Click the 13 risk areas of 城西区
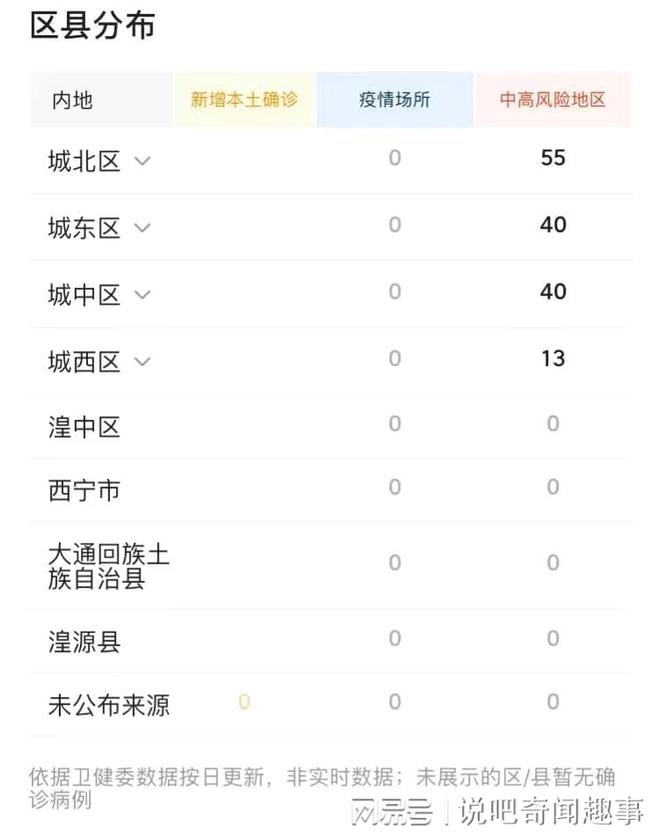Screen dimensions: 660x840 click(553, 358)
